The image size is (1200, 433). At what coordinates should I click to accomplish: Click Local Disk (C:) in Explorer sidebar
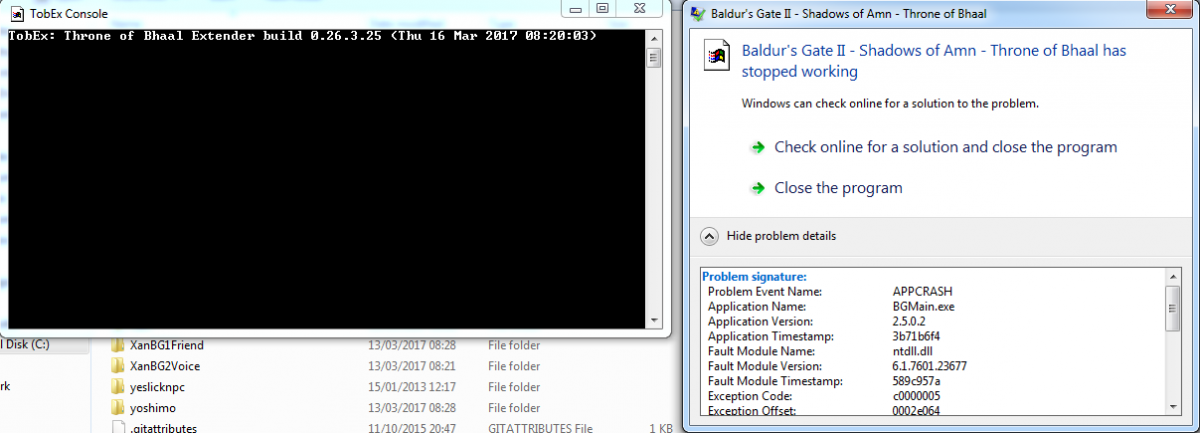(x=24, y=345)
